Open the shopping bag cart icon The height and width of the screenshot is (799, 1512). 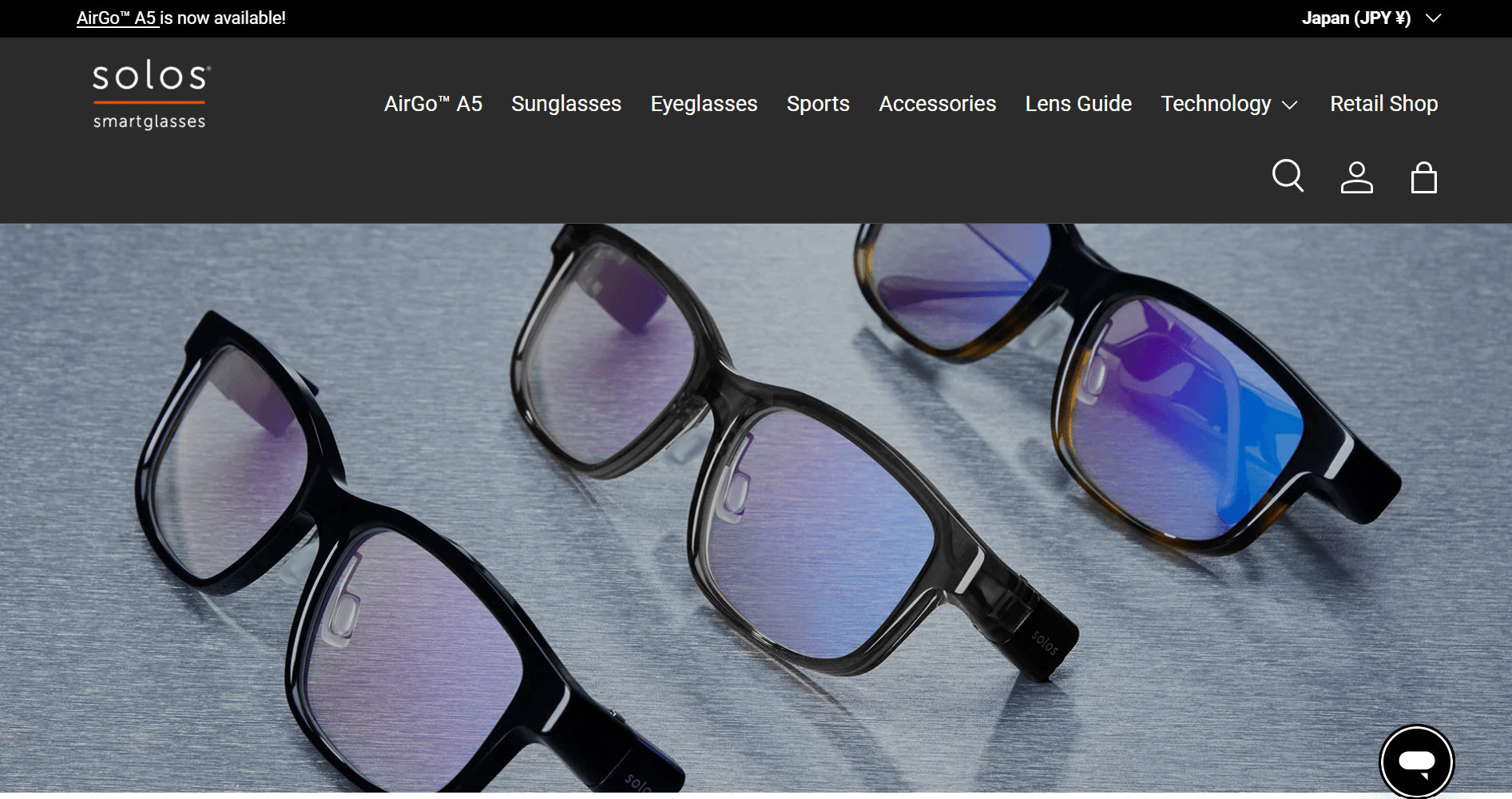point(1423,177)
